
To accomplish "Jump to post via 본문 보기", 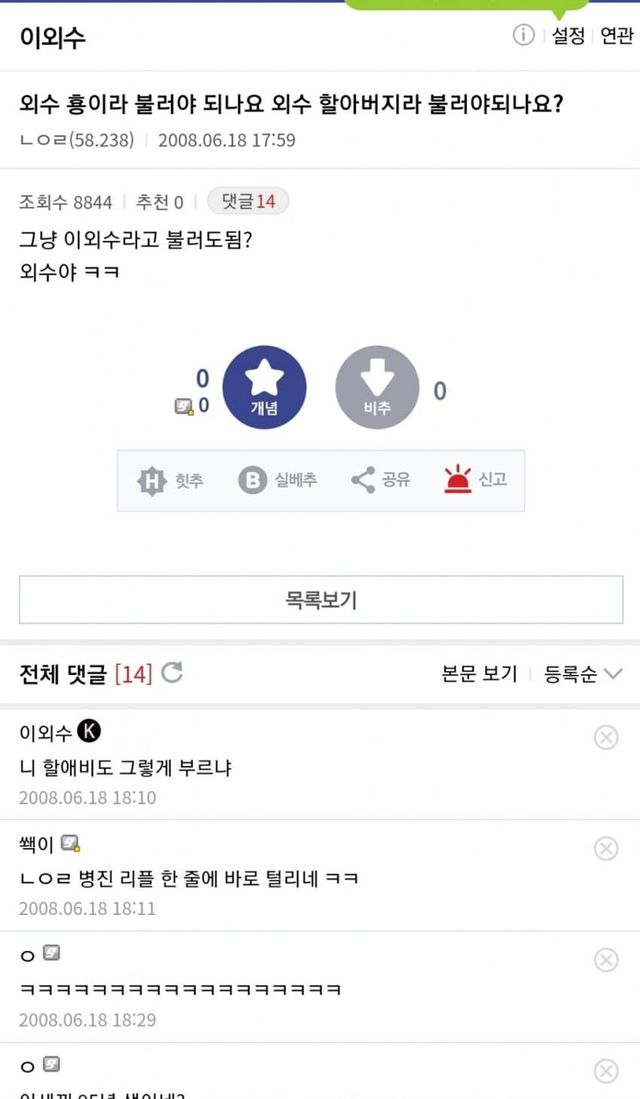I will coord(479,673).
